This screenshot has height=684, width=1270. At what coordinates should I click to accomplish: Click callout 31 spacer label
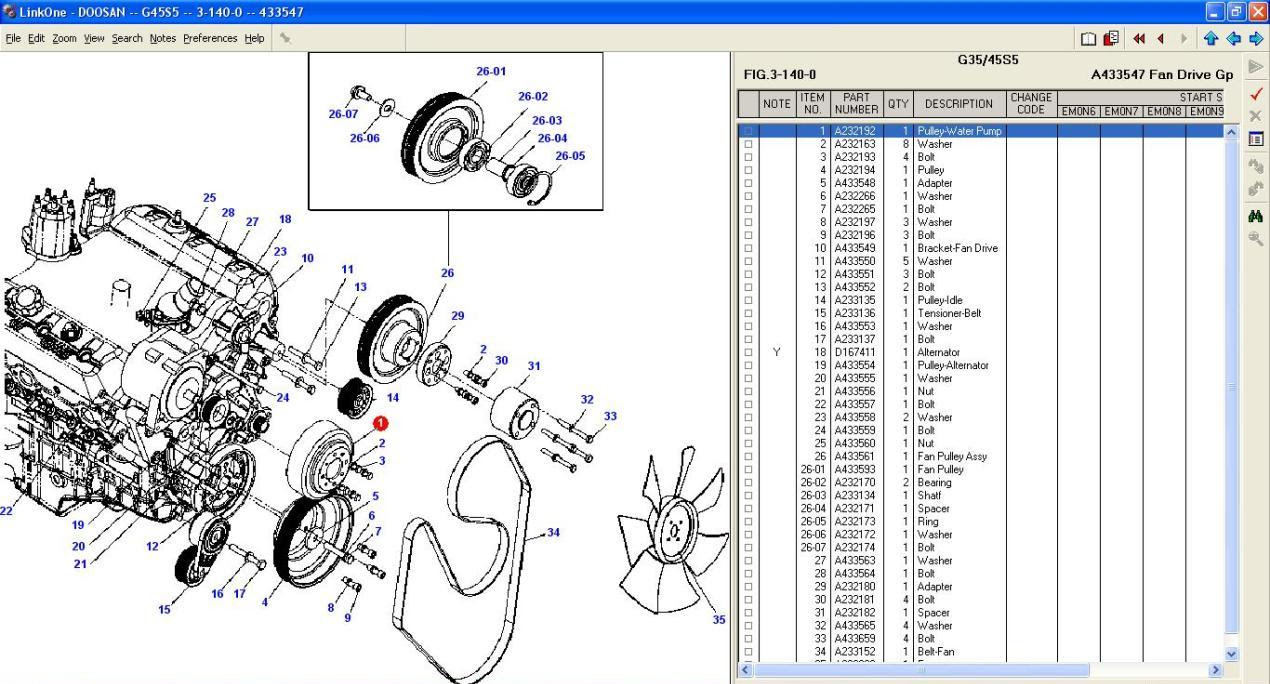point(534,366)
